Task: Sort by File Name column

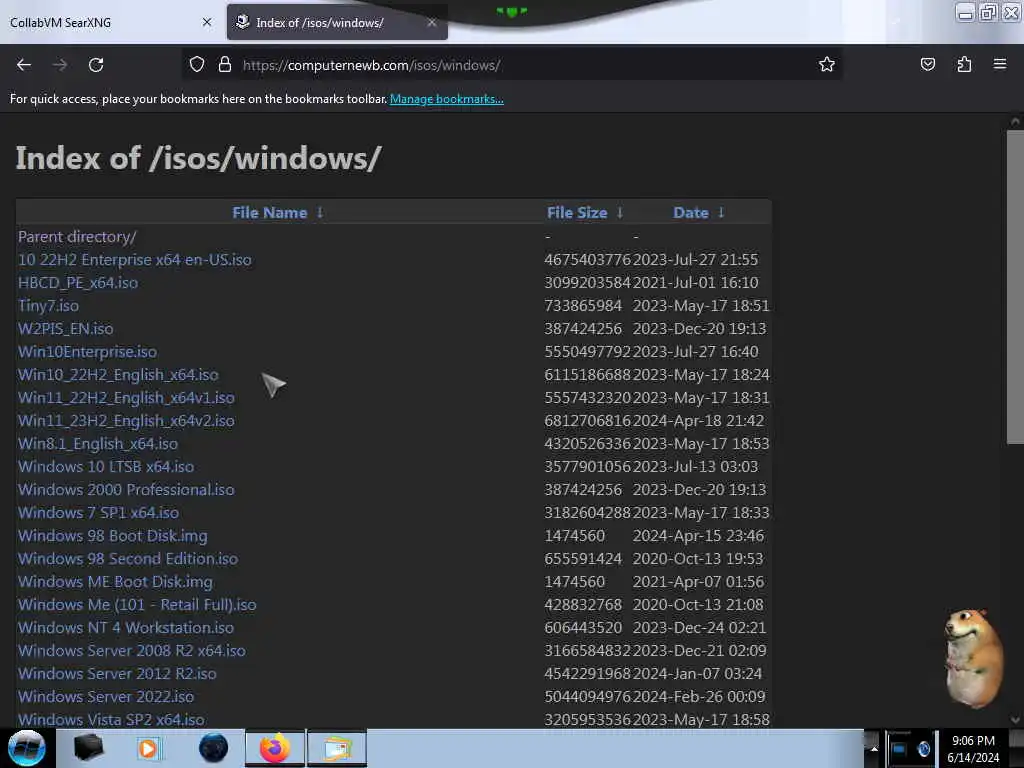Action: pos(270,213)
